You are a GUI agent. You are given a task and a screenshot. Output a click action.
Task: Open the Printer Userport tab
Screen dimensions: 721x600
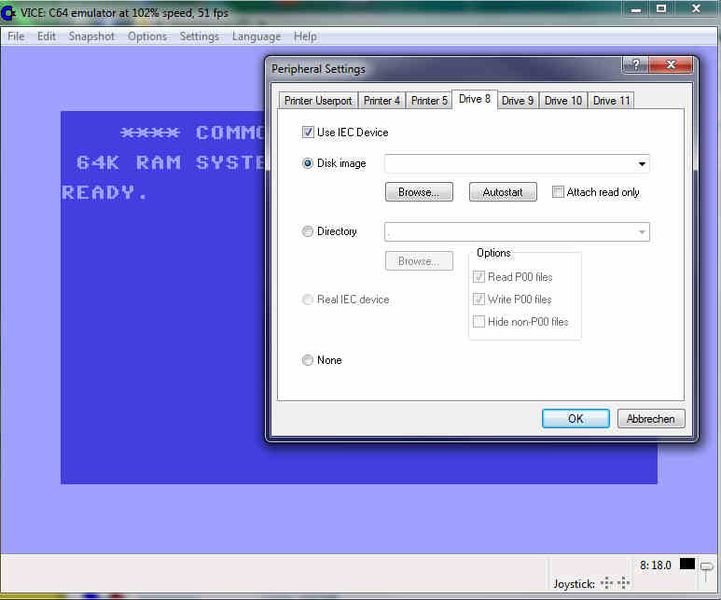(x=318, y=100)
